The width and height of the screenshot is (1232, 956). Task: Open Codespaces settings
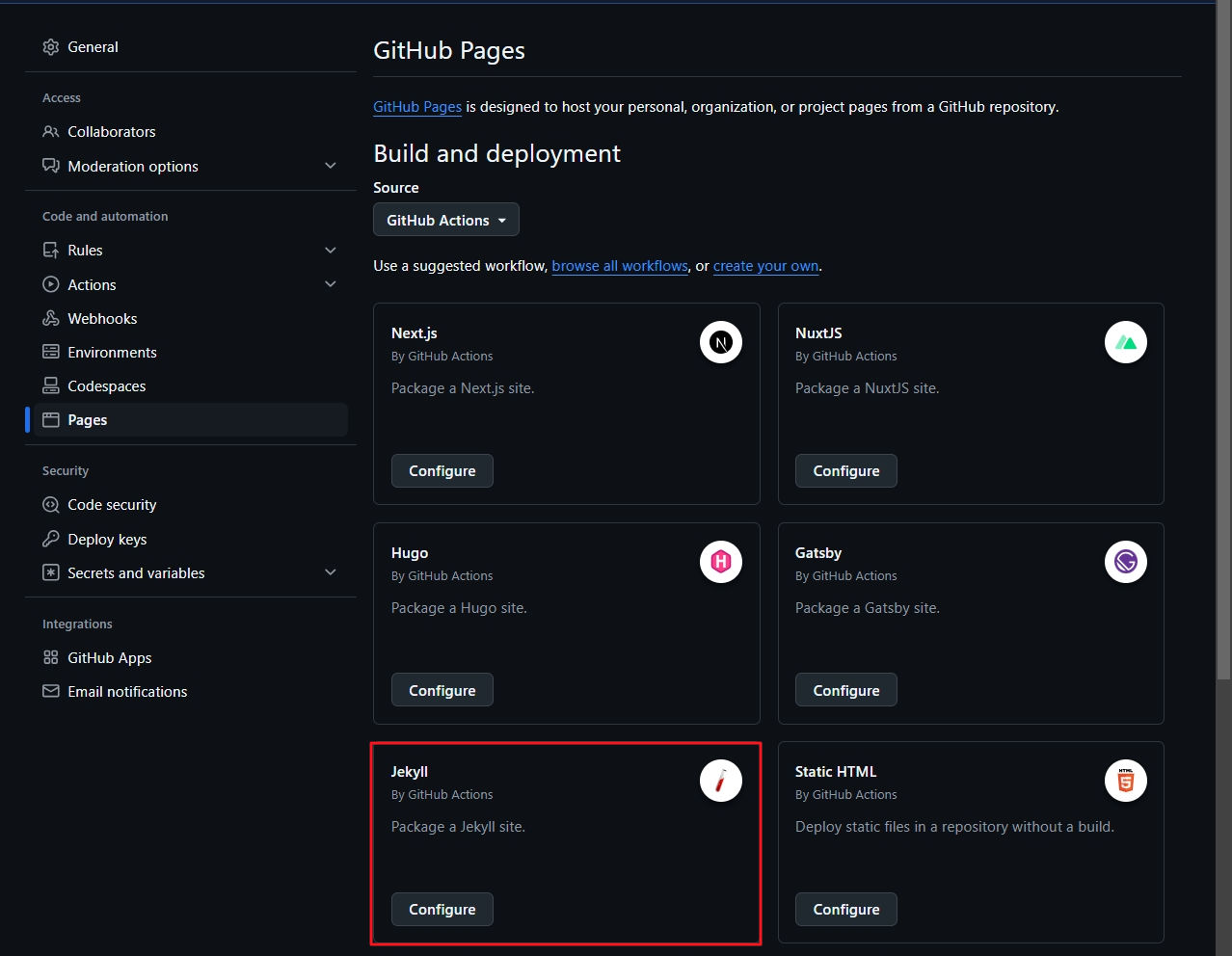click(x=191, y=386)
